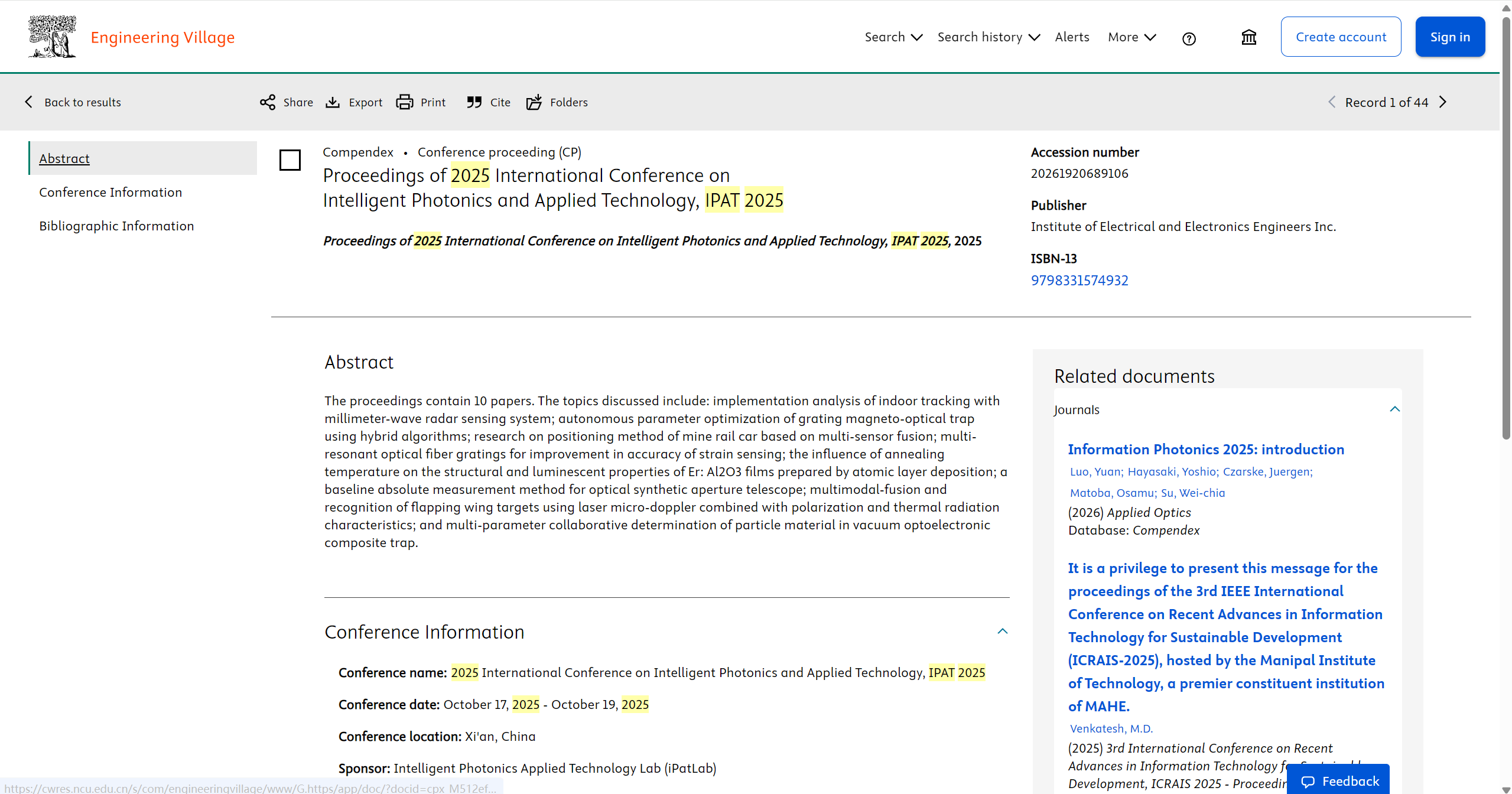Image resolution: width=1512 pixels, height=794 pixels.
Task: Click the Feedback speech bubble icon
Action: point(1308,782)
